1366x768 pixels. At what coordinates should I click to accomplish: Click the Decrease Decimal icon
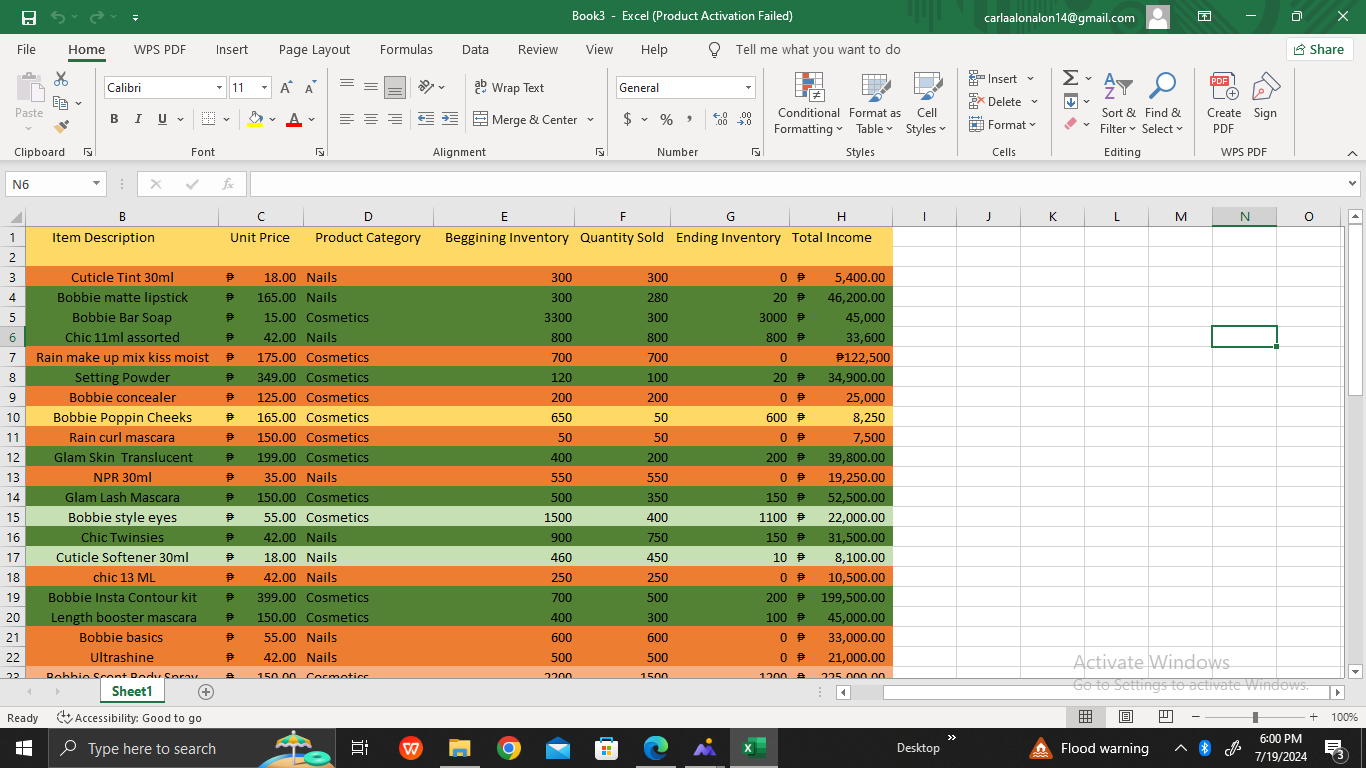[744, 119]
